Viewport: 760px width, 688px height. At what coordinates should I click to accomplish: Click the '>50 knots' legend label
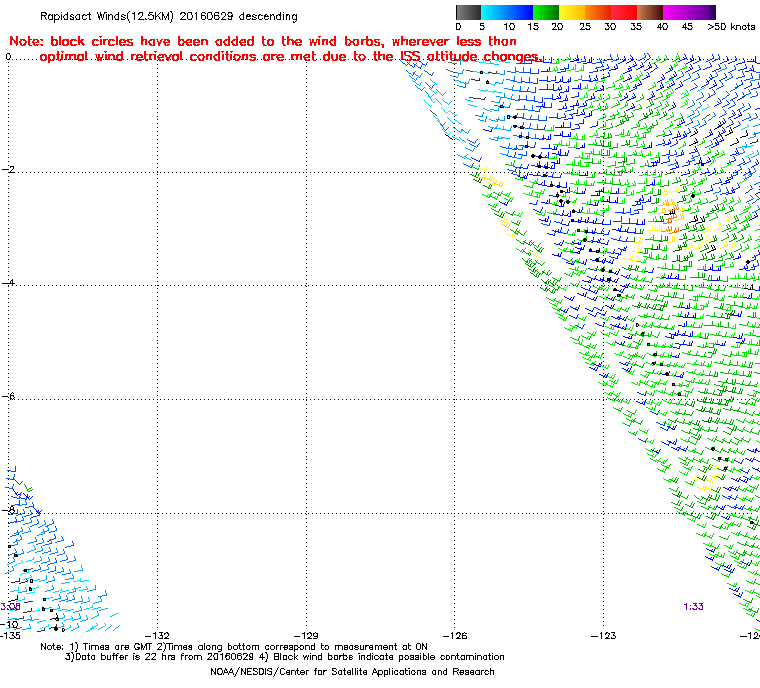coord(731,27)
